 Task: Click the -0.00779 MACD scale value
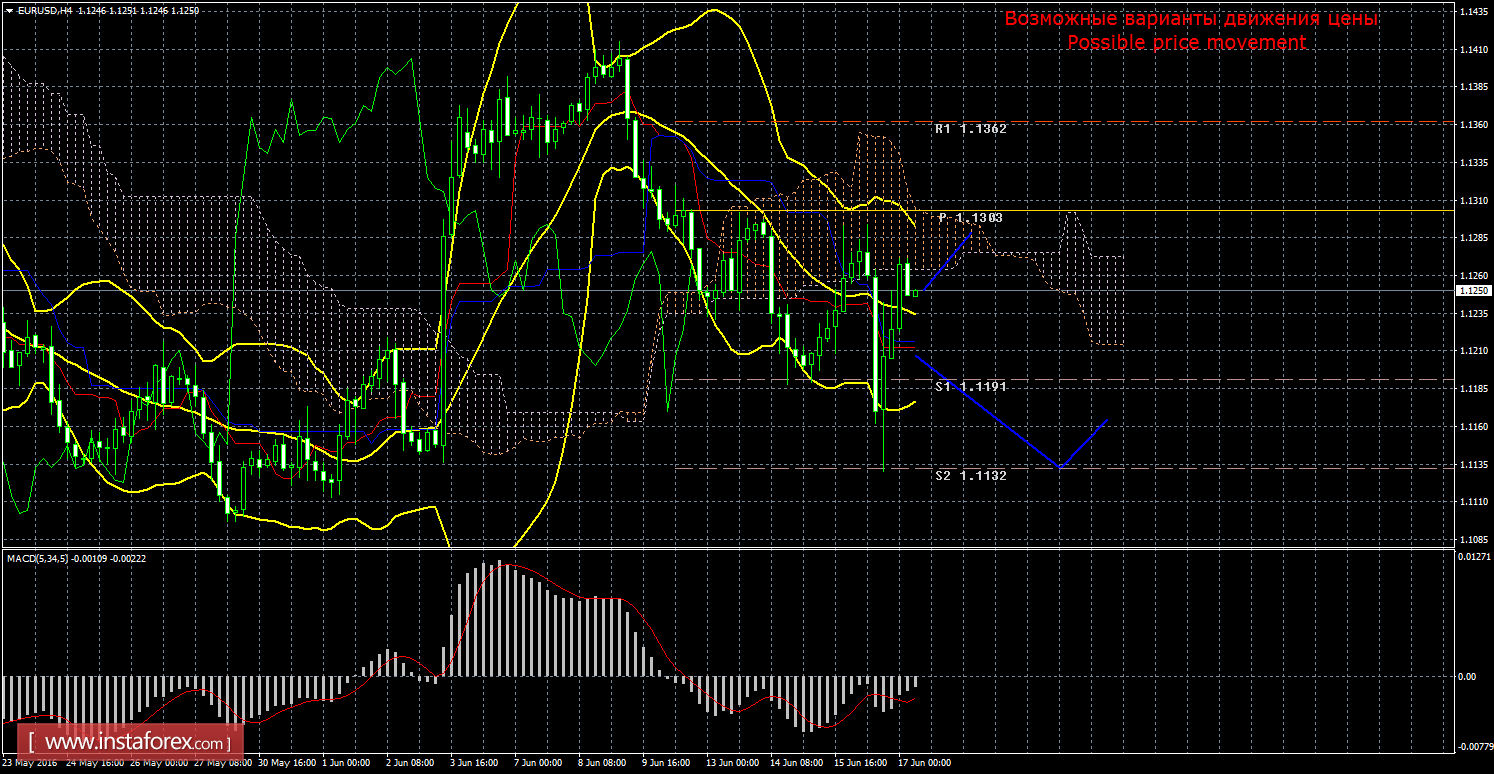coord(1474,747)
